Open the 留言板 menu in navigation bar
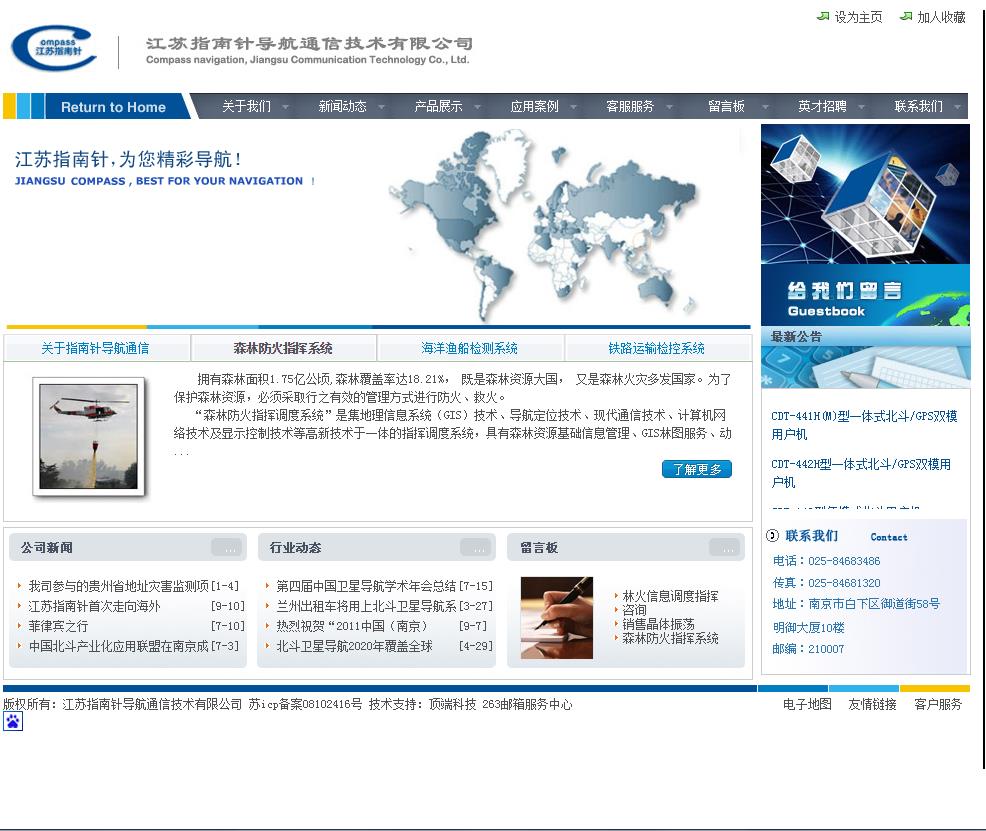 (x=726, y=106)
